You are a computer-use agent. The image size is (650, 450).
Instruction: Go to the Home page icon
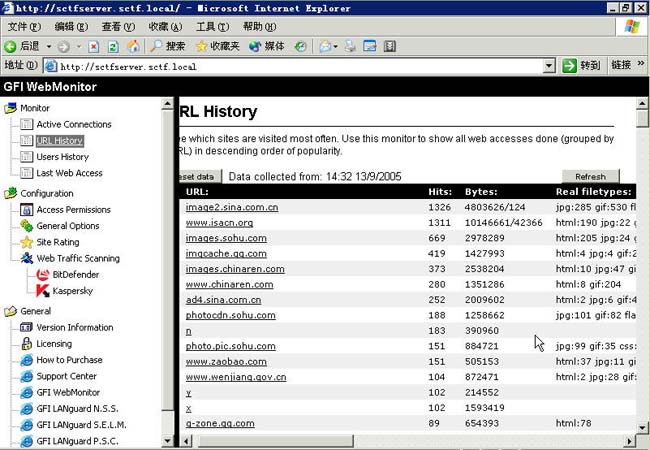coord(133,46)
